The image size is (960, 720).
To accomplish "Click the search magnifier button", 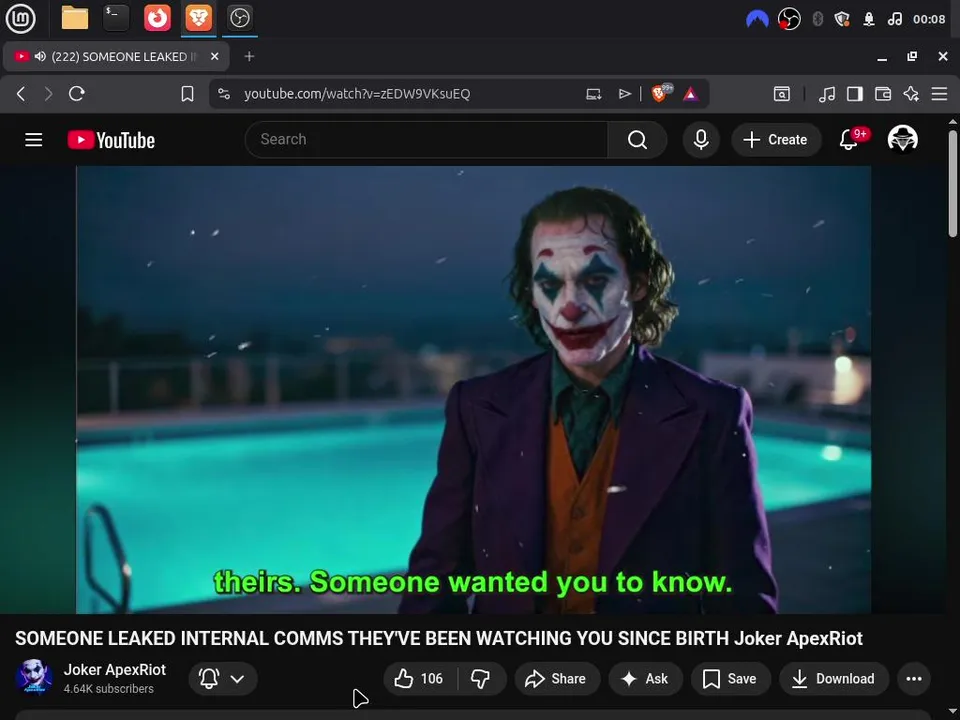I will coord(637,140).
